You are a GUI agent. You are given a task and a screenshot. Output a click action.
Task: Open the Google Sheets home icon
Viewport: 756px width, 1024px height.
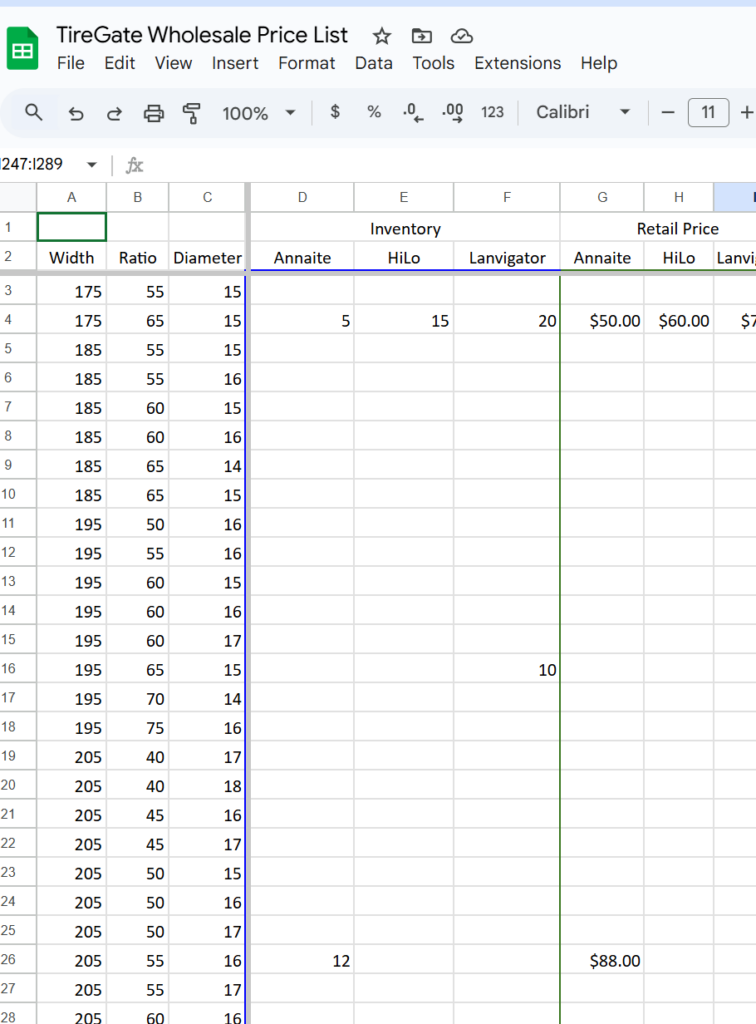click(22, 48)
